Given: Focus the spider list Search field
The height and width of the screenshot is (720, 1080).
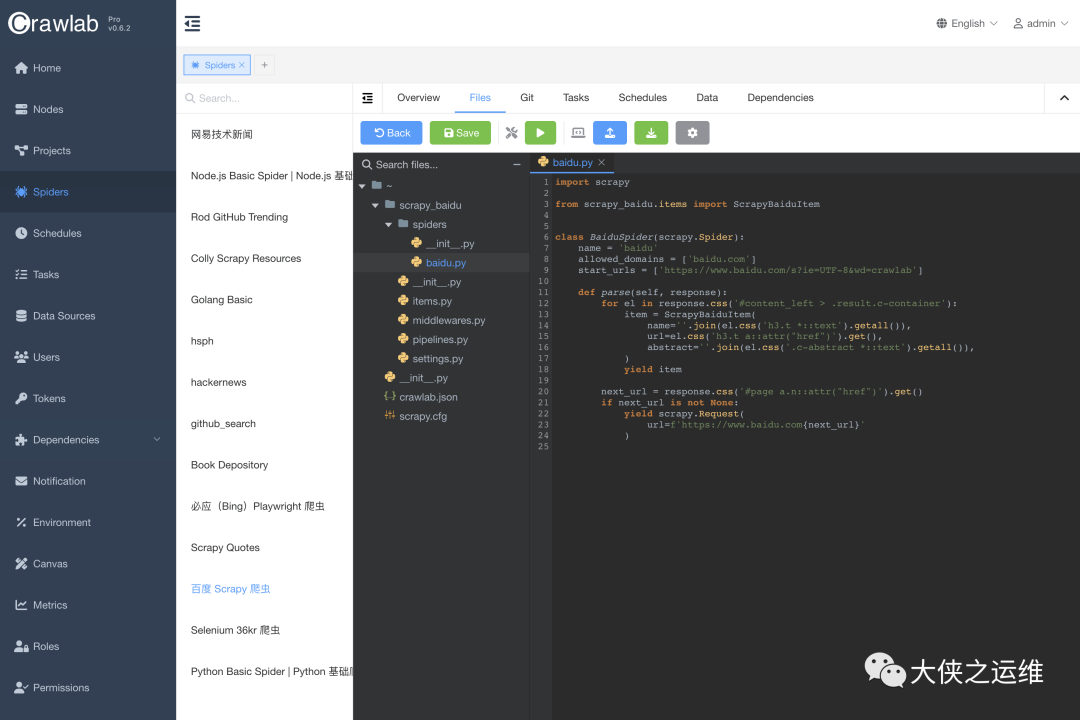Looking at the screenshot, I should (x=265, y=99).
